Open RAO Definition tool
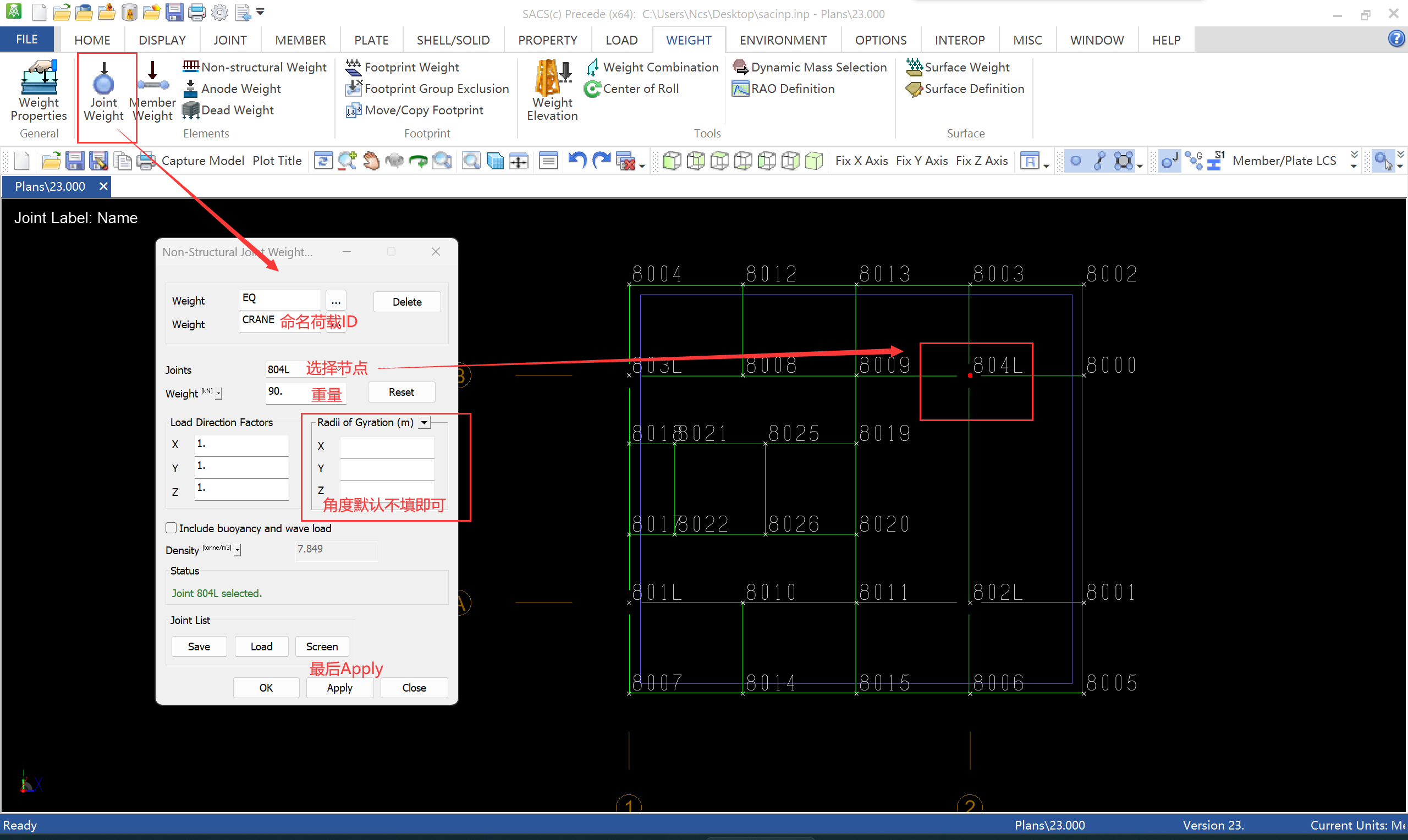Screen dimensions: 1408x840 click(x=784, y=89)
